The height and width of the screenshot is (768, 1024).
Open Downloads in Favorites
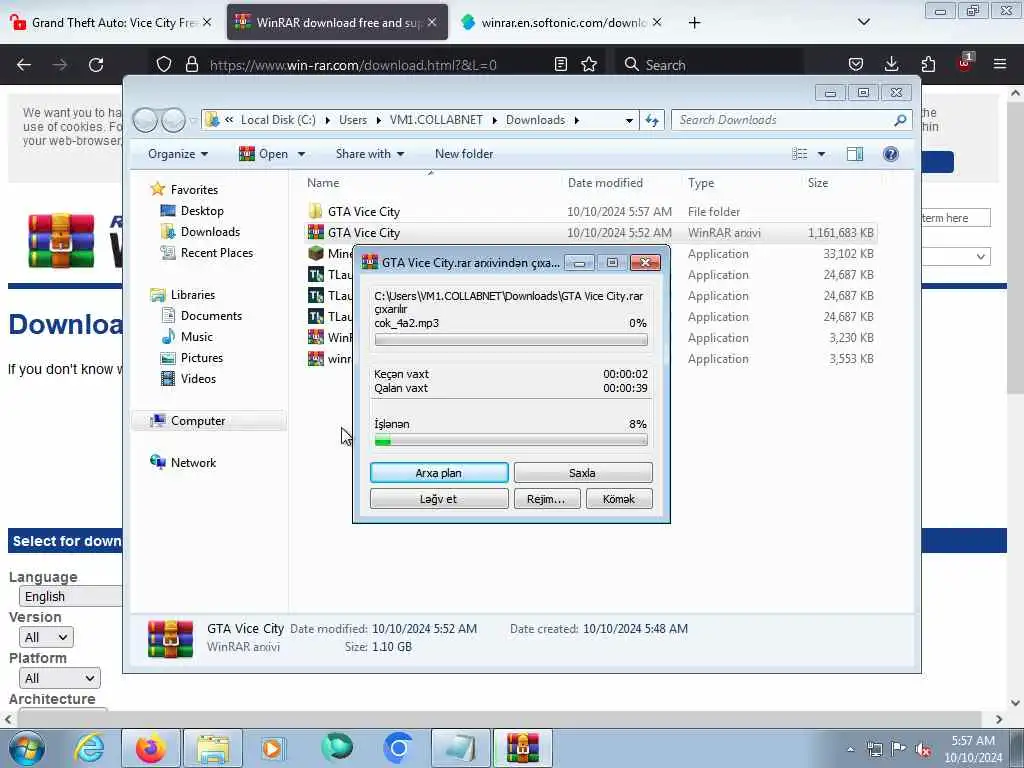click(210, 232)
